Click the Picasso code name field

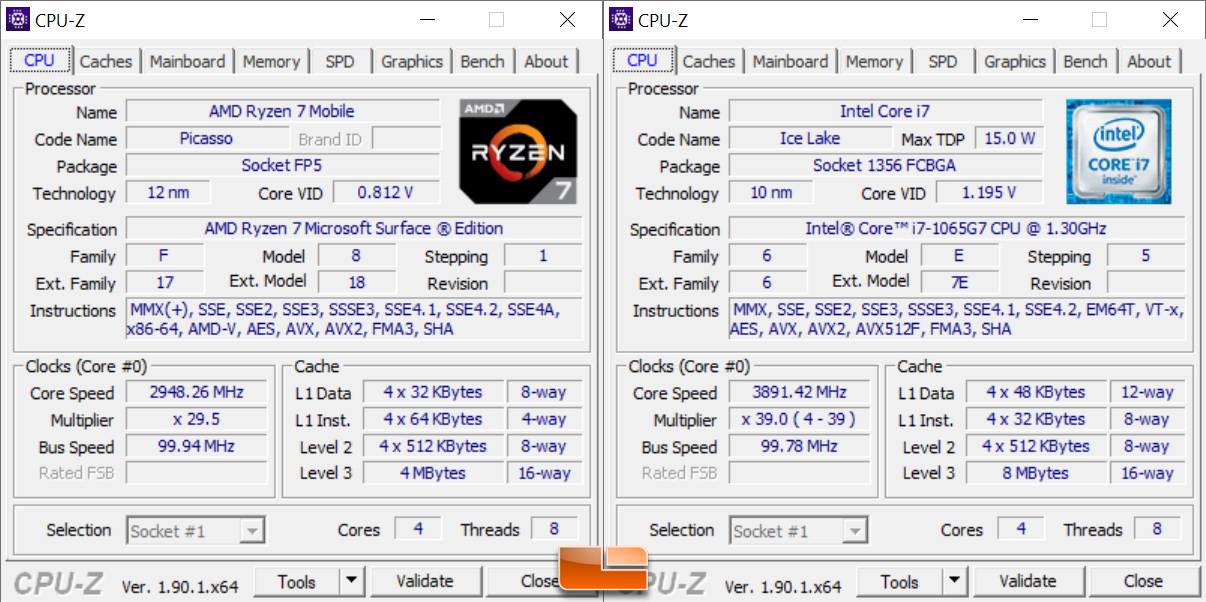click(206, 138)
